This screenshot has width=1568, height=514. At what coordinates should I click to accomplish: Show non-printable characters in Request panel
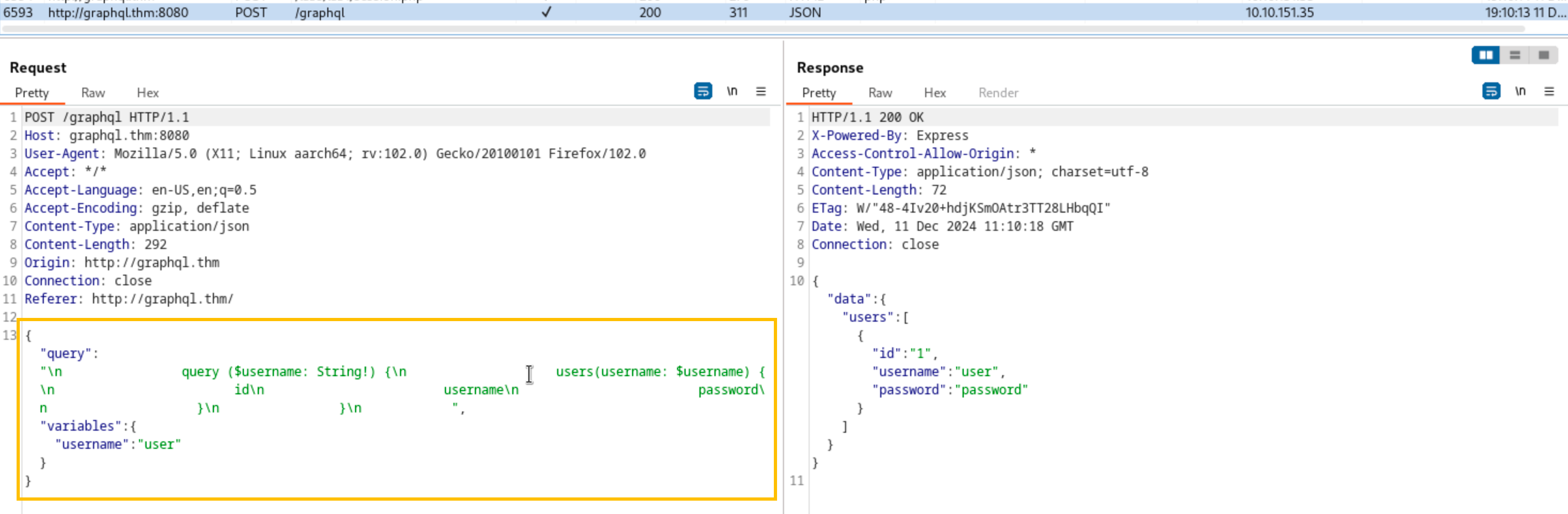pos(732,91)
